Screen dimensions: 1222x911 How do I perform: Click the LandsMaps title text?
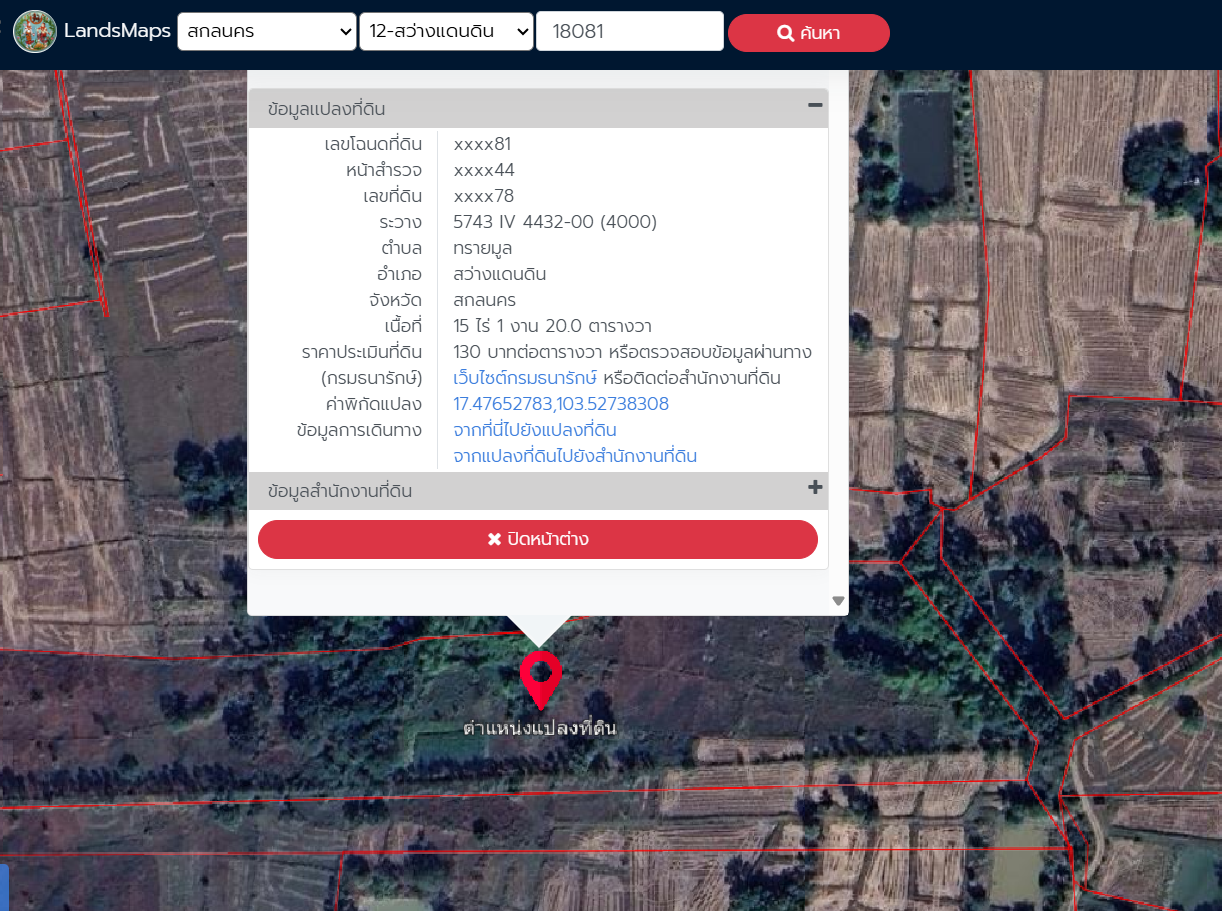click(x=117, y=31)
